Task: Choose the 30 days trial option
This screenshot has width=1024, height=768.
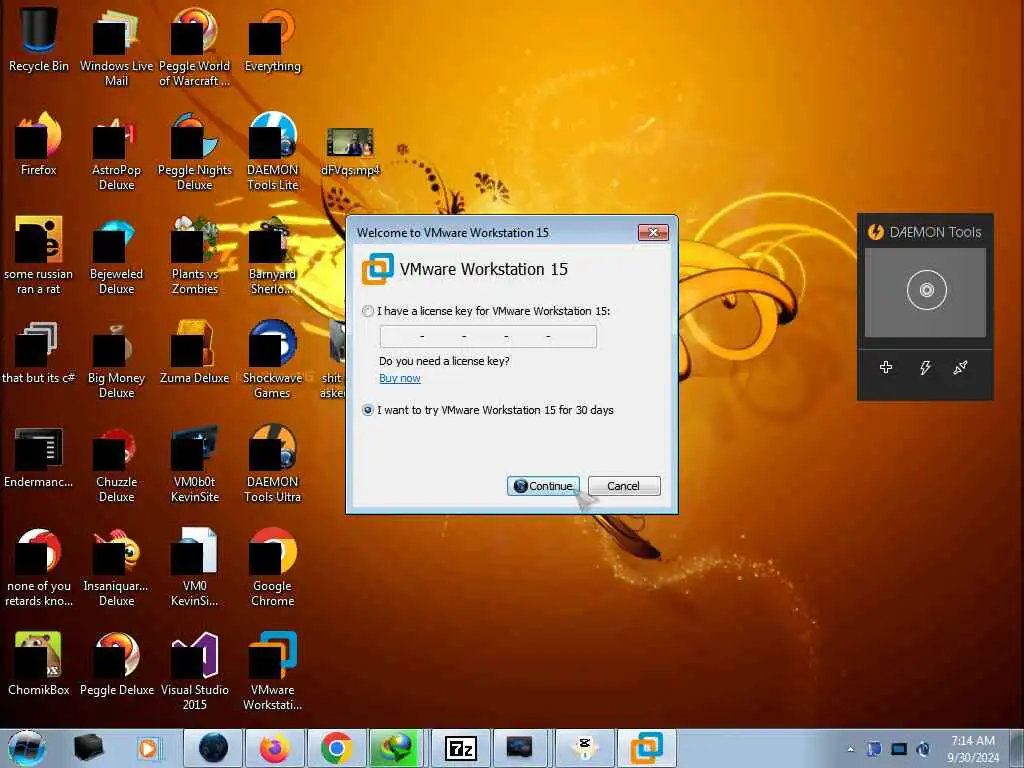Action: tap(368, 410)
